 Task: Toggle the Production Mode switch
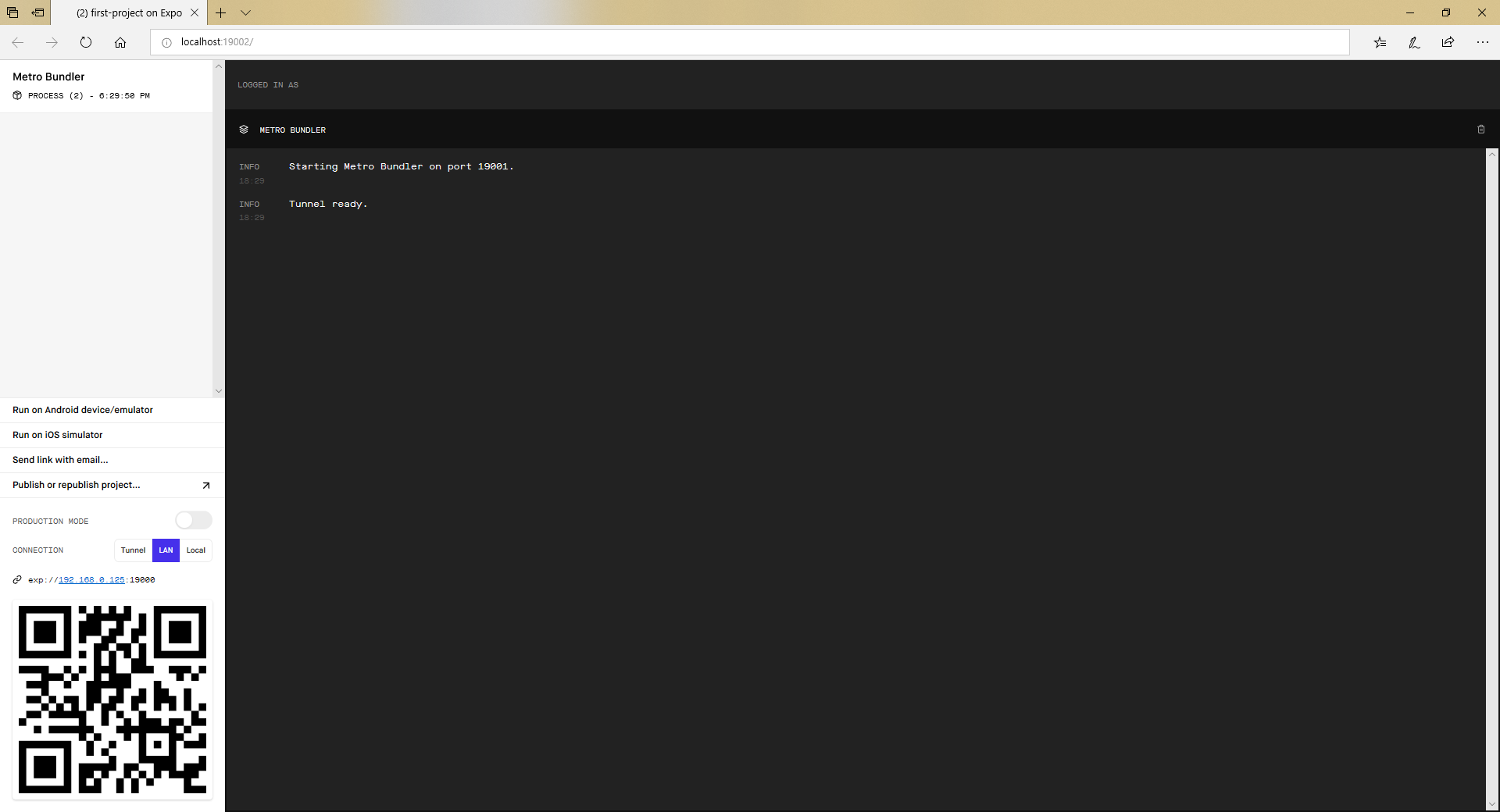(194, 520)
